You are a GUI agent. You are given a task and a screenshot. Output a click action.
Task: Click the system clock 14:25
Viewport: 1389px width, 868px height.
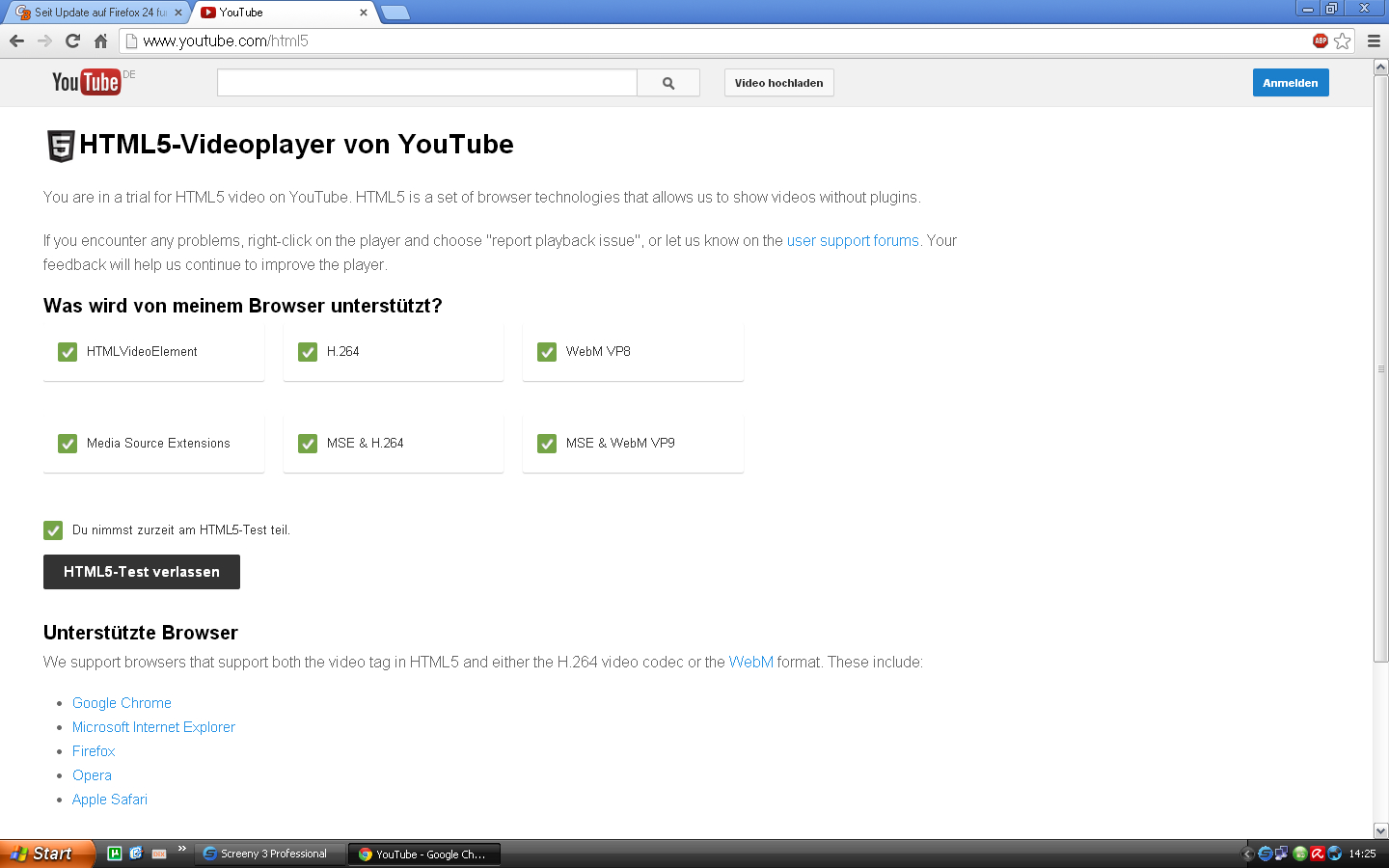pos(1362,854)
